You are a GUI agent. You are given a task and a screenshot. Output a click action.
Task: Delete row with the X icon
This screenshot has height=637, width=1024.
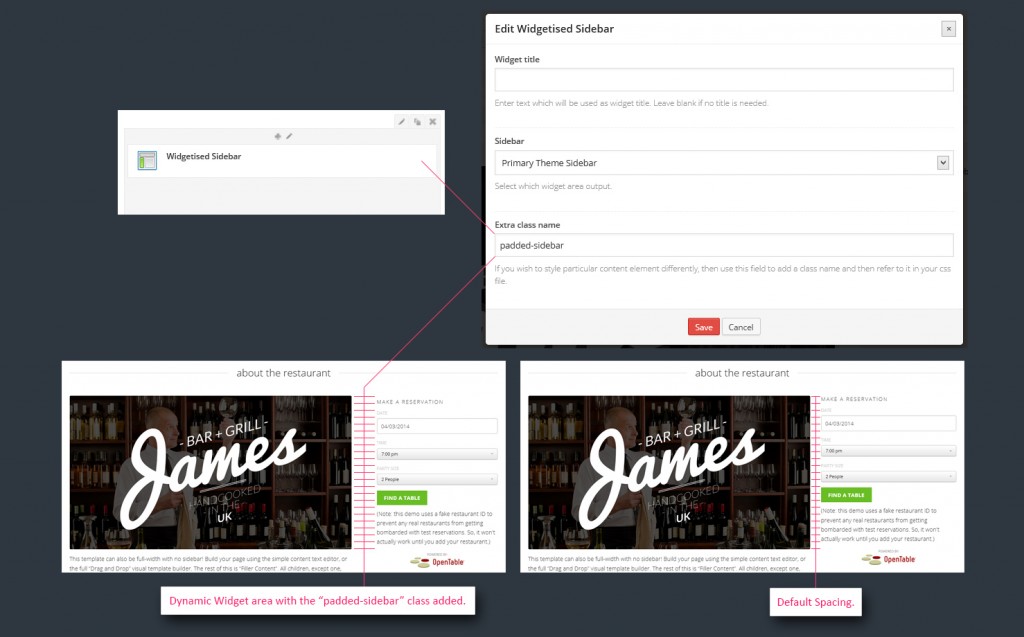click(x=432, y=122)
